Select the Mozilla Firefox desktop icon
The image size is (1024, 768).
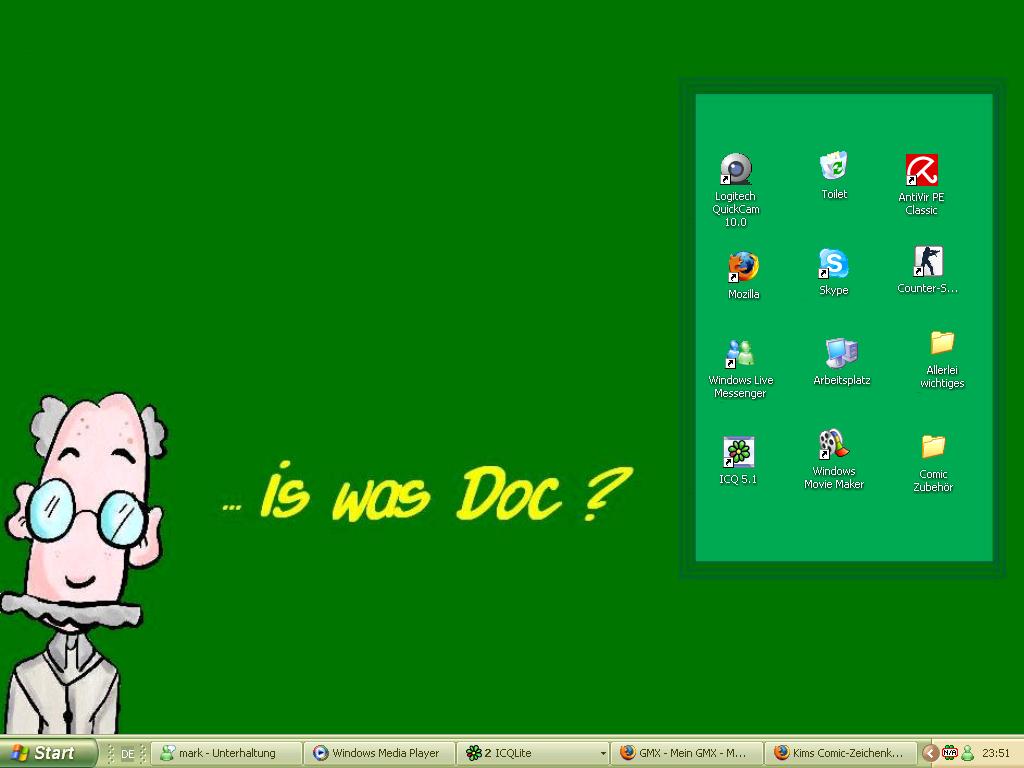[x=743, y=267]
